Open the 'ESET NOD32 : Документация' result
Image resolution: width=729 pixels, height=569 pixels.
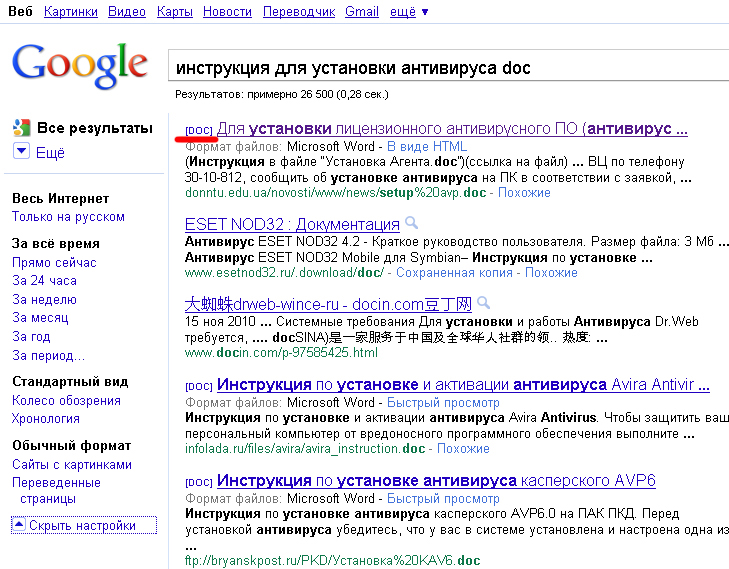coord(292,225)
